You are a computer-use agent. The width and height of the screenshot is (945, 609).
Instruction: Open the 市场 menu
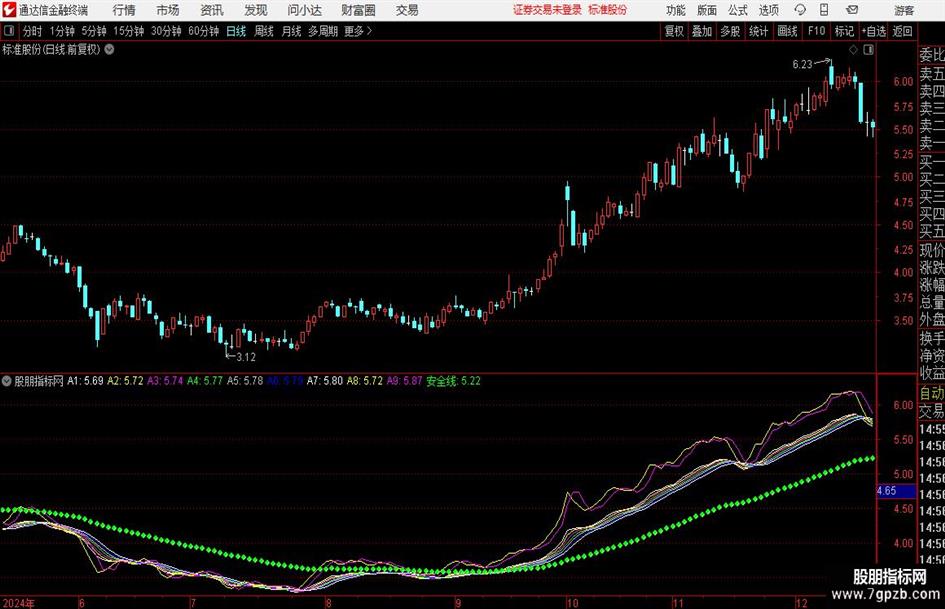[x=168, y=10]
